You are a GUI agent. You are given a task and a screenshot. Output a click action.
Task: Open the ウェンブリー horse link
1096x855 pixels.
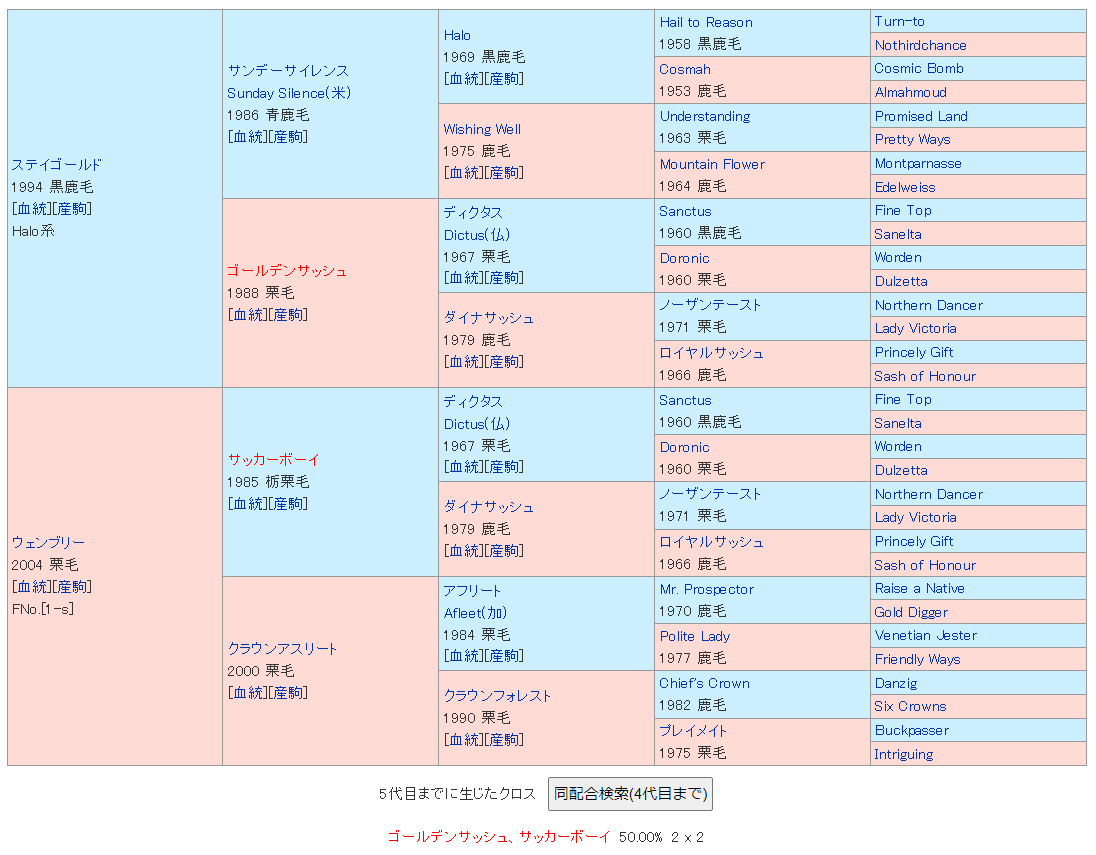click(x=48, y=542)
